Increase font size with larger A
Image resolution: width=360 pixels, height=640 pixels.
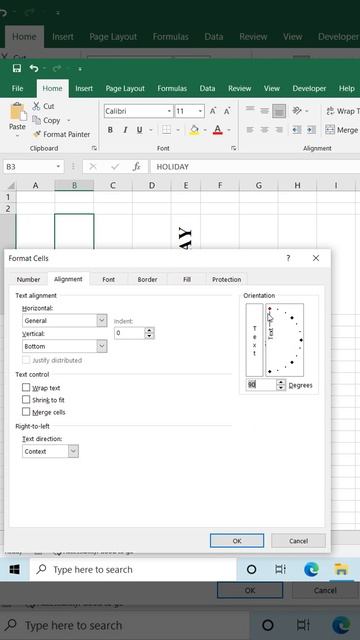[x=213, y=111]
